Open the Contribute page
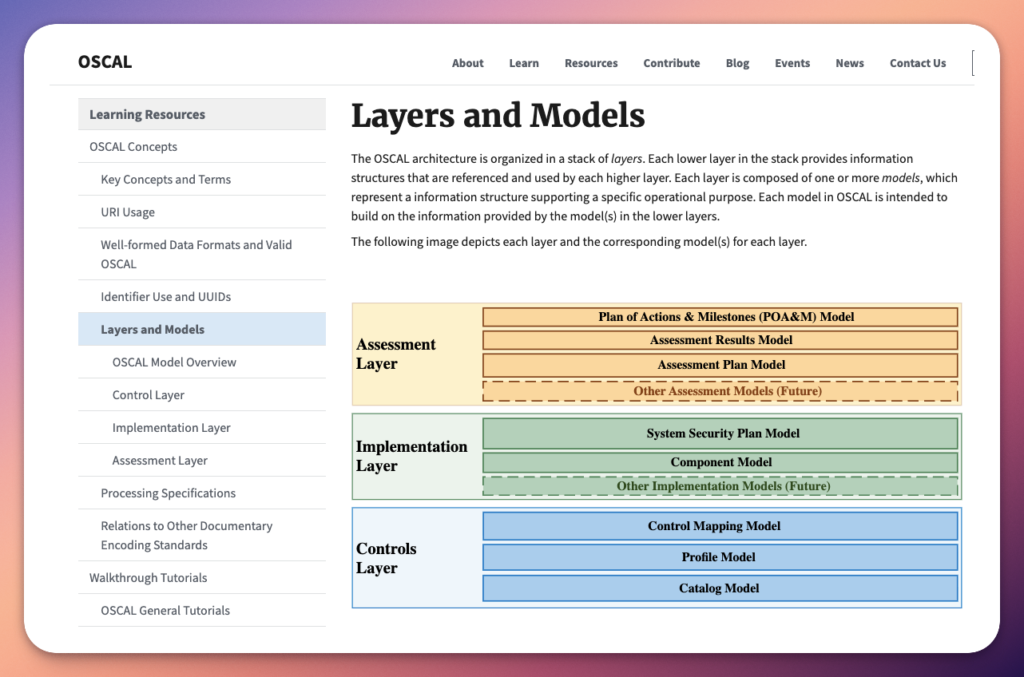The image size is (1024, 677). (x=671, y=63)
